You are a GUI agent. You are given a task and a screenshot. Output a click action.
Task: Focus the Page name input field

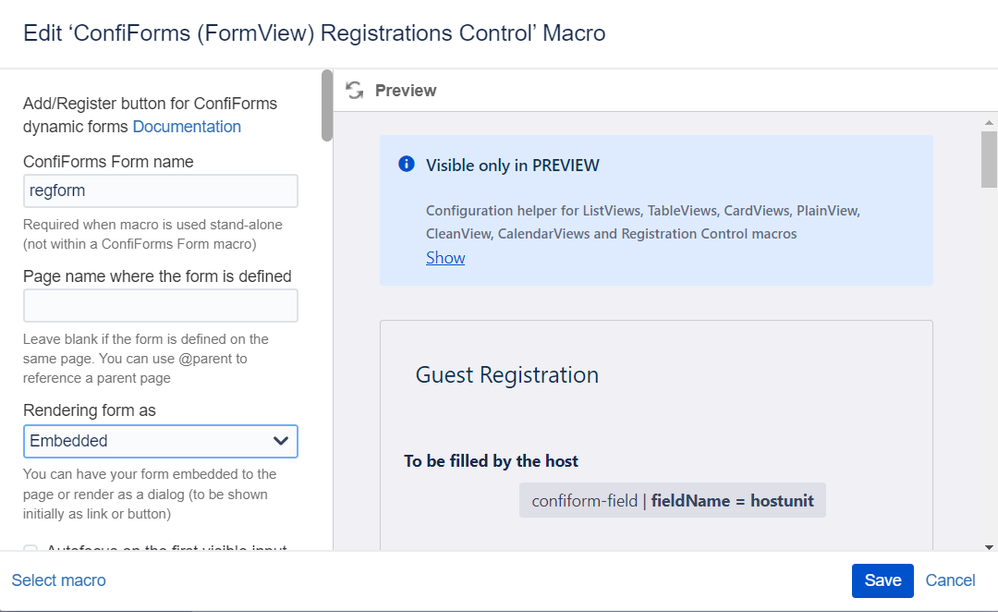click(160, 306)
